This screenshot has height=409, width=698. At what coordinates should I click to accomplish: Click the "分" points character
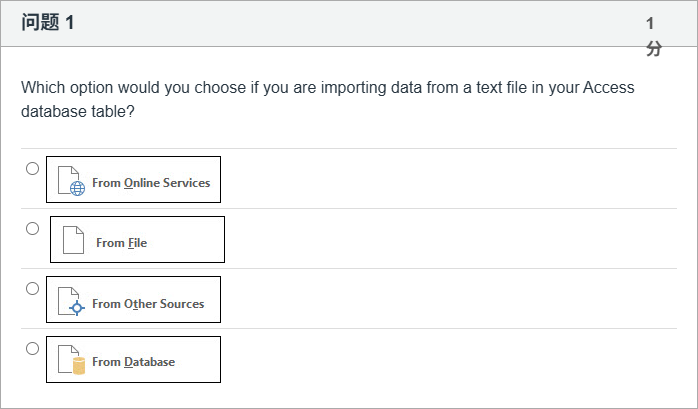pyautogui.click(x=653, y=48)
